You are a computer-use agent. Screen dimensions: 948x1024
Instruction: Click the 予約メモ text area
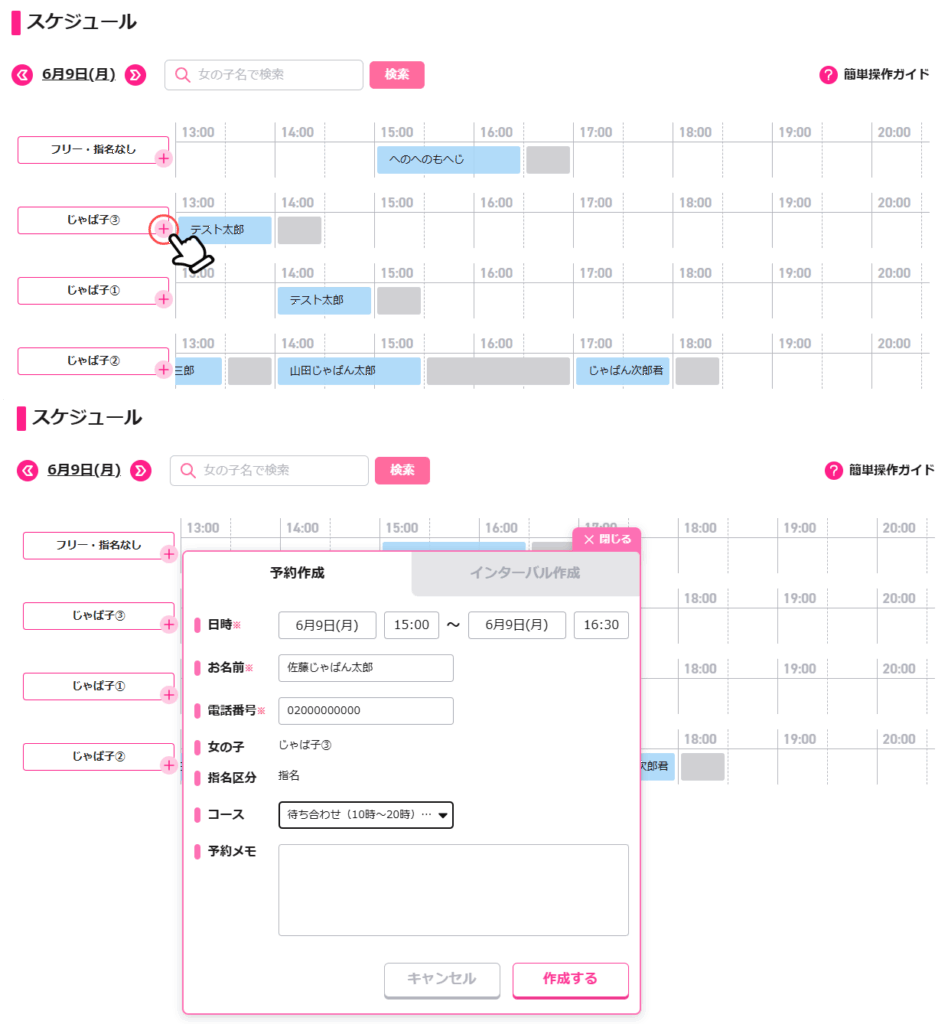453,890
